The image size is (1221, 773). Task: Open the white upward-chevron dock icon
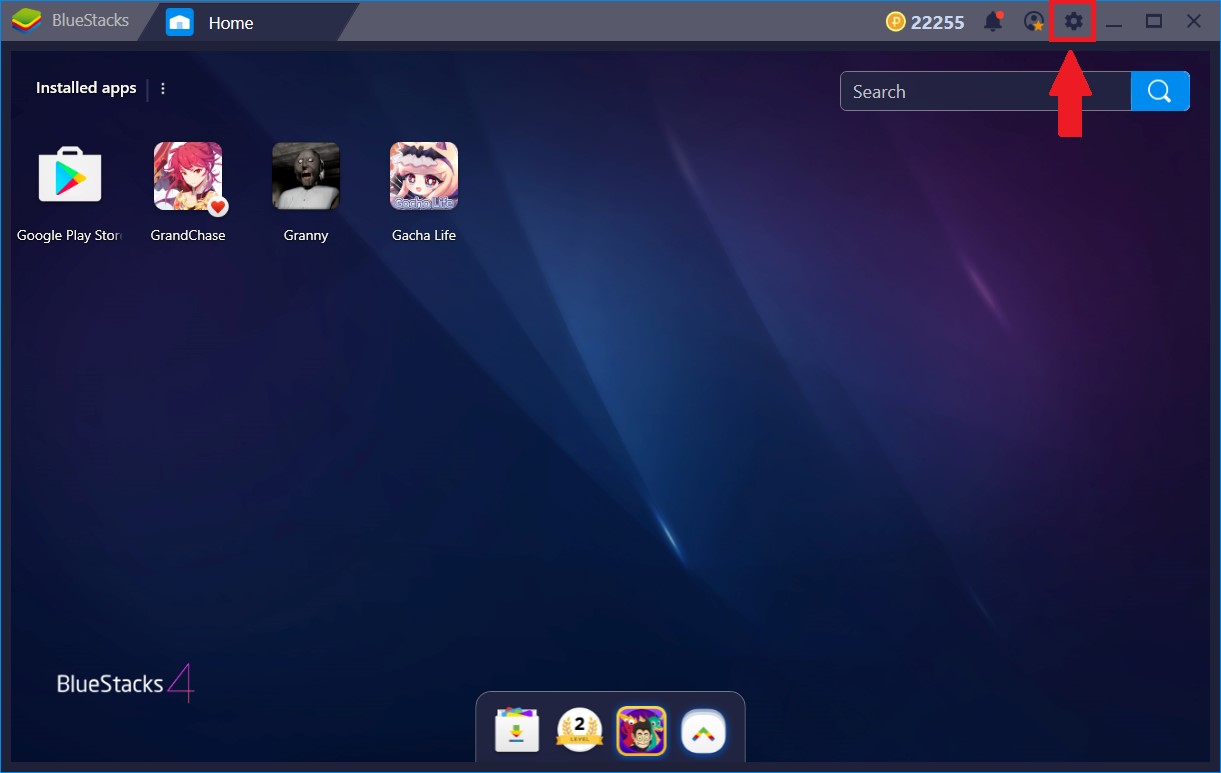coord(703,731)
